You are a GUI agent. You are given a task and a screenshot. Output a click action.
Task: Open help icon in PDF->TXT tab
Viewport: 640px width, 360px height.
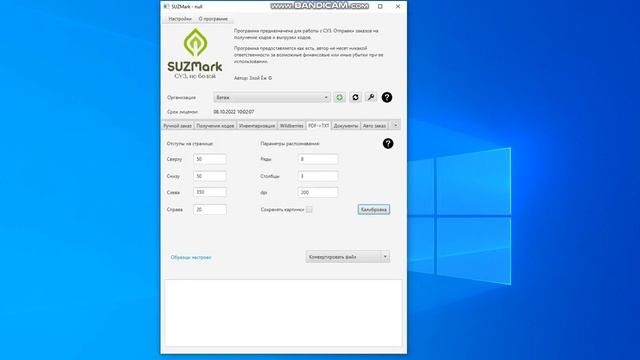(388, 144)
